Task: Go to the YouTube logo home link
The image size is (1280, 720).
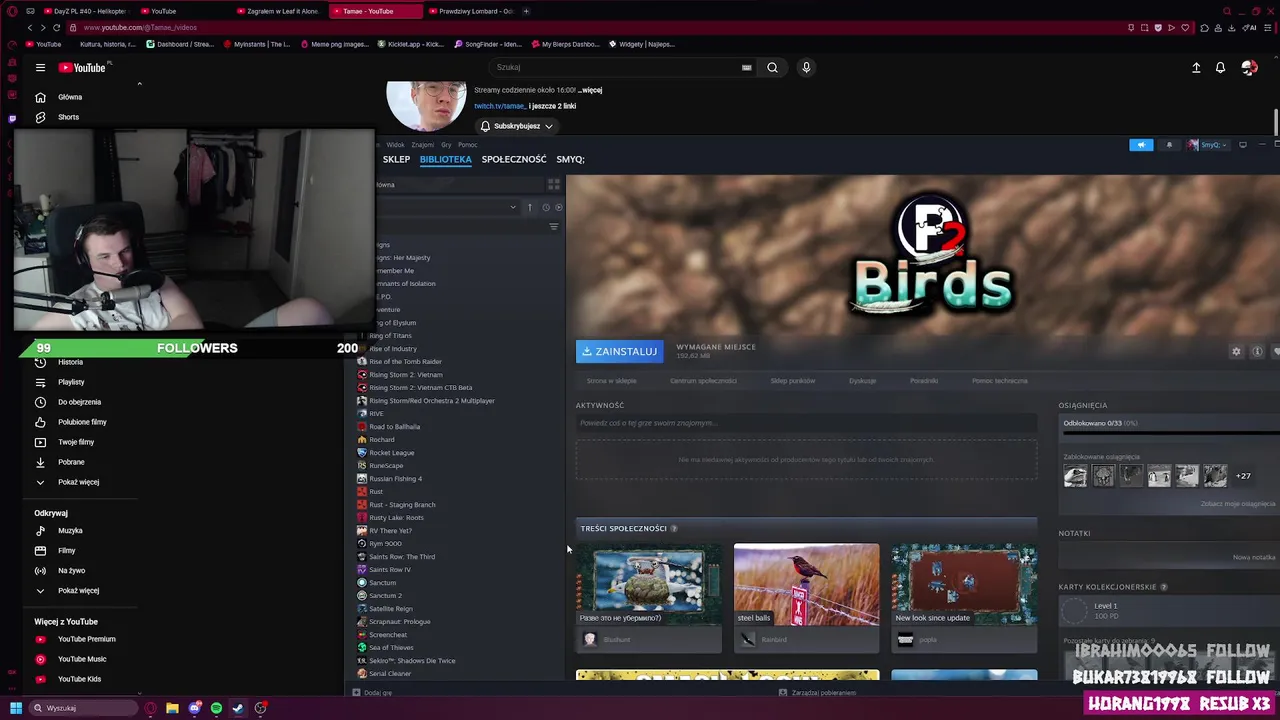Action: coord(82,67)
